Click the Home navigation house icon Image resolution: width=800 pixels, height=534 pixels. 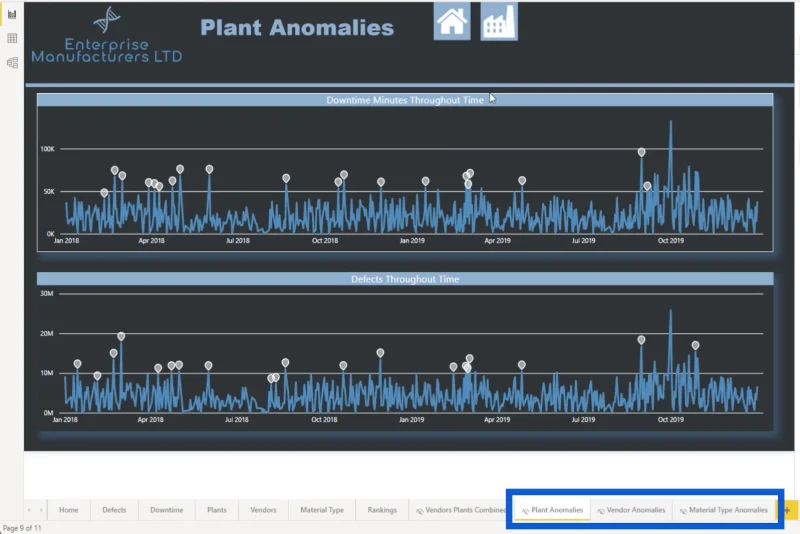coord(452,21)
